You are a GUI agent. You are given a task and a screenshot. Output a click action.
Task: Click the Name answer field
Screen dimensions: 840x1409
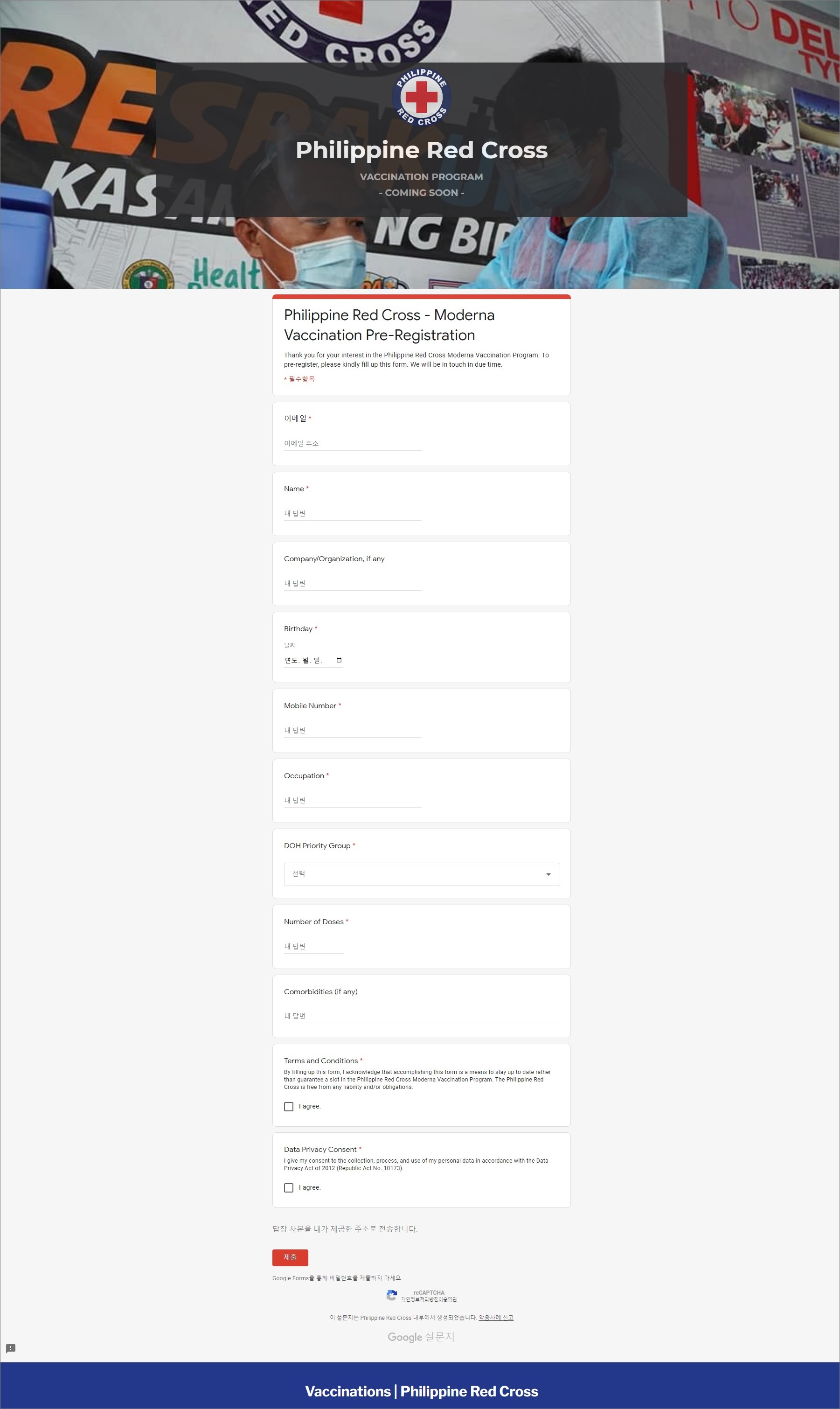(353, 513)
